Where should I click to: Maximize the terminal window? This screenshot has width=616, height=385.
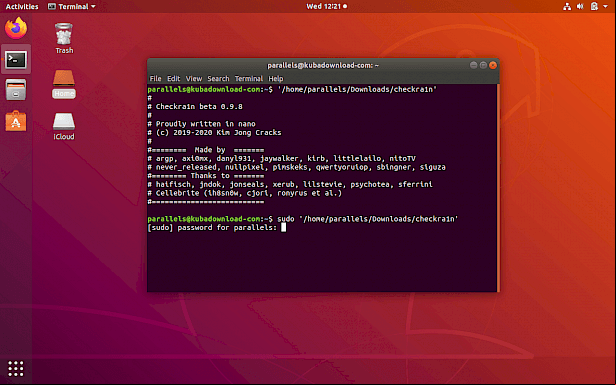[483, 65]
